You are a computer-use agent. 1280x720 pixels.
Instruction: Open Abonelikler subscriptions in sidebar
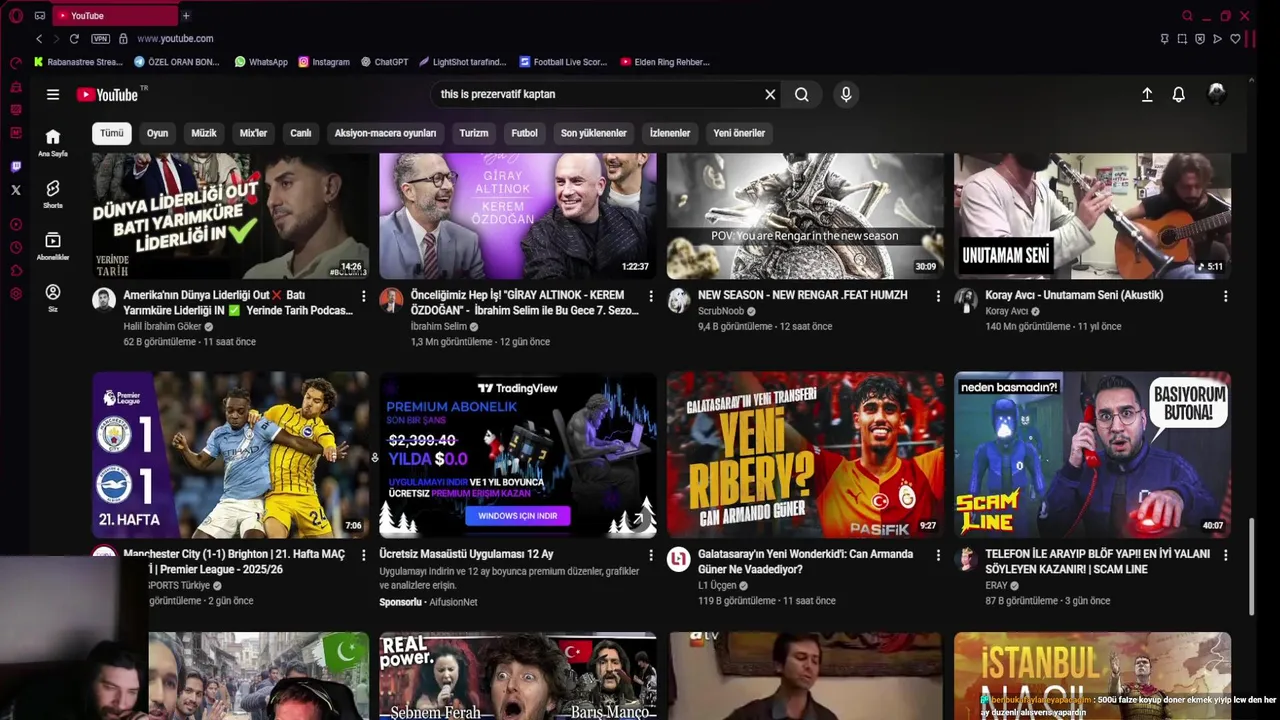point(53,246)
